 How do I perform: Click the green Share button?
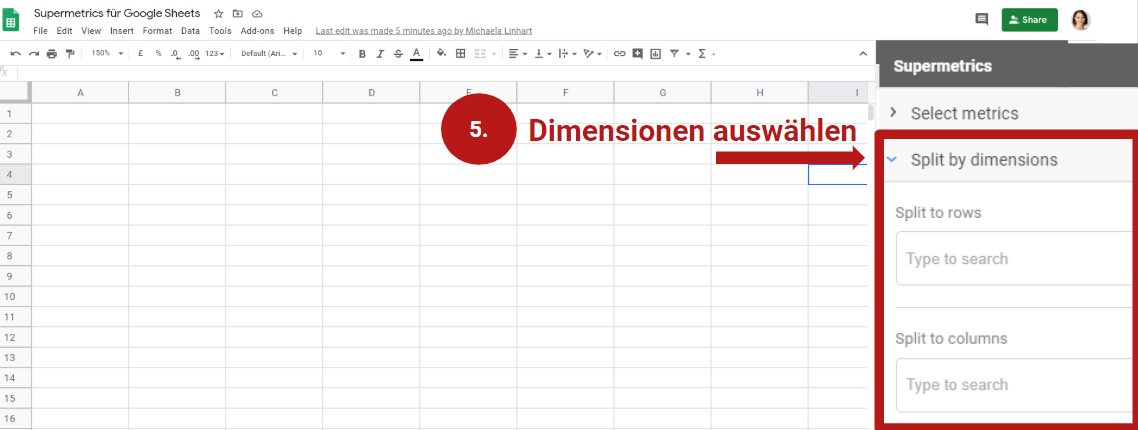[x=1029, y=20]
